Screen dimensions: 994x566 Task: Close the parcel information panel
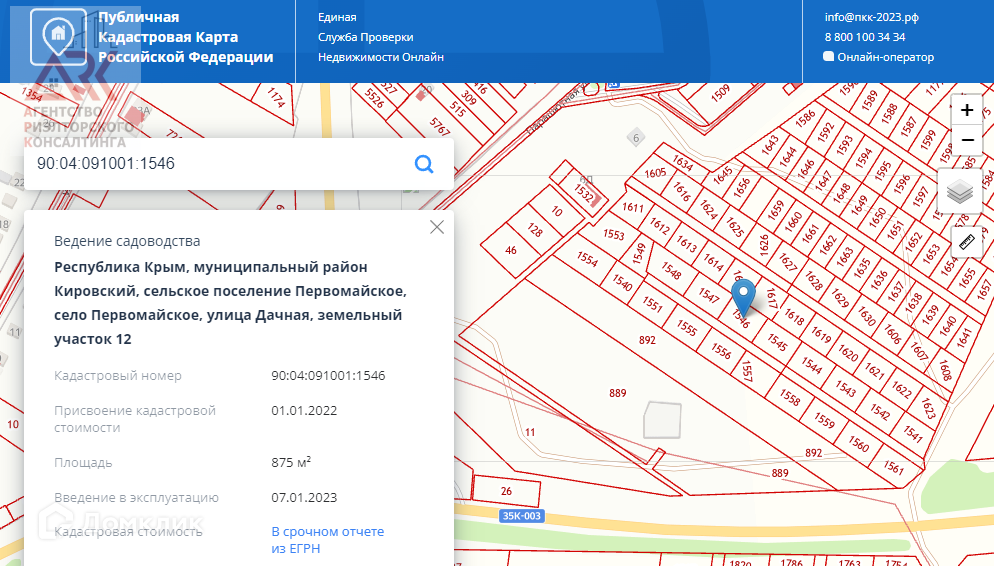(436, 227)
